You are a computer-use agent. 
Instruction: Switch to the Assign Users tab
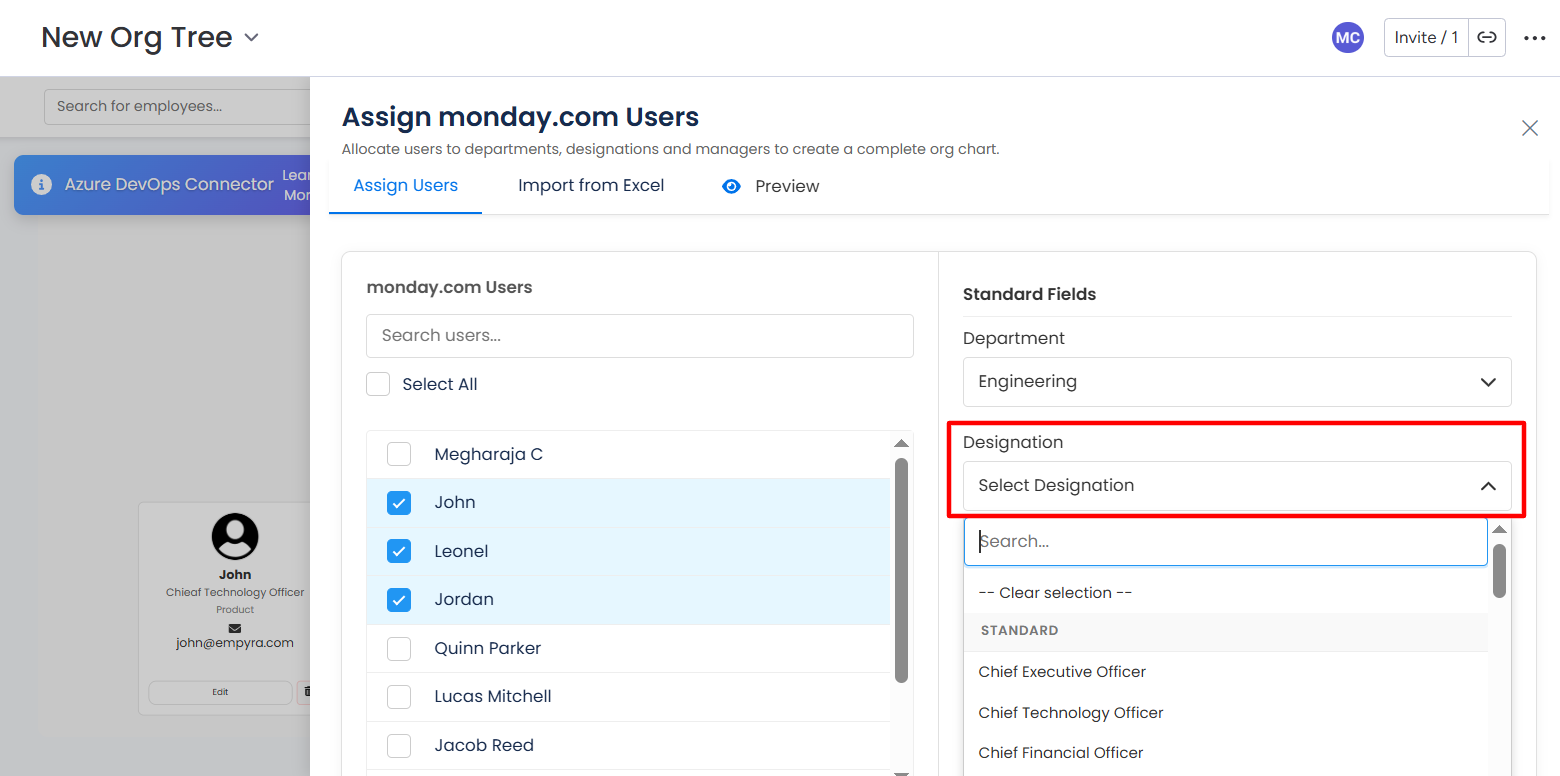[405, 186]
